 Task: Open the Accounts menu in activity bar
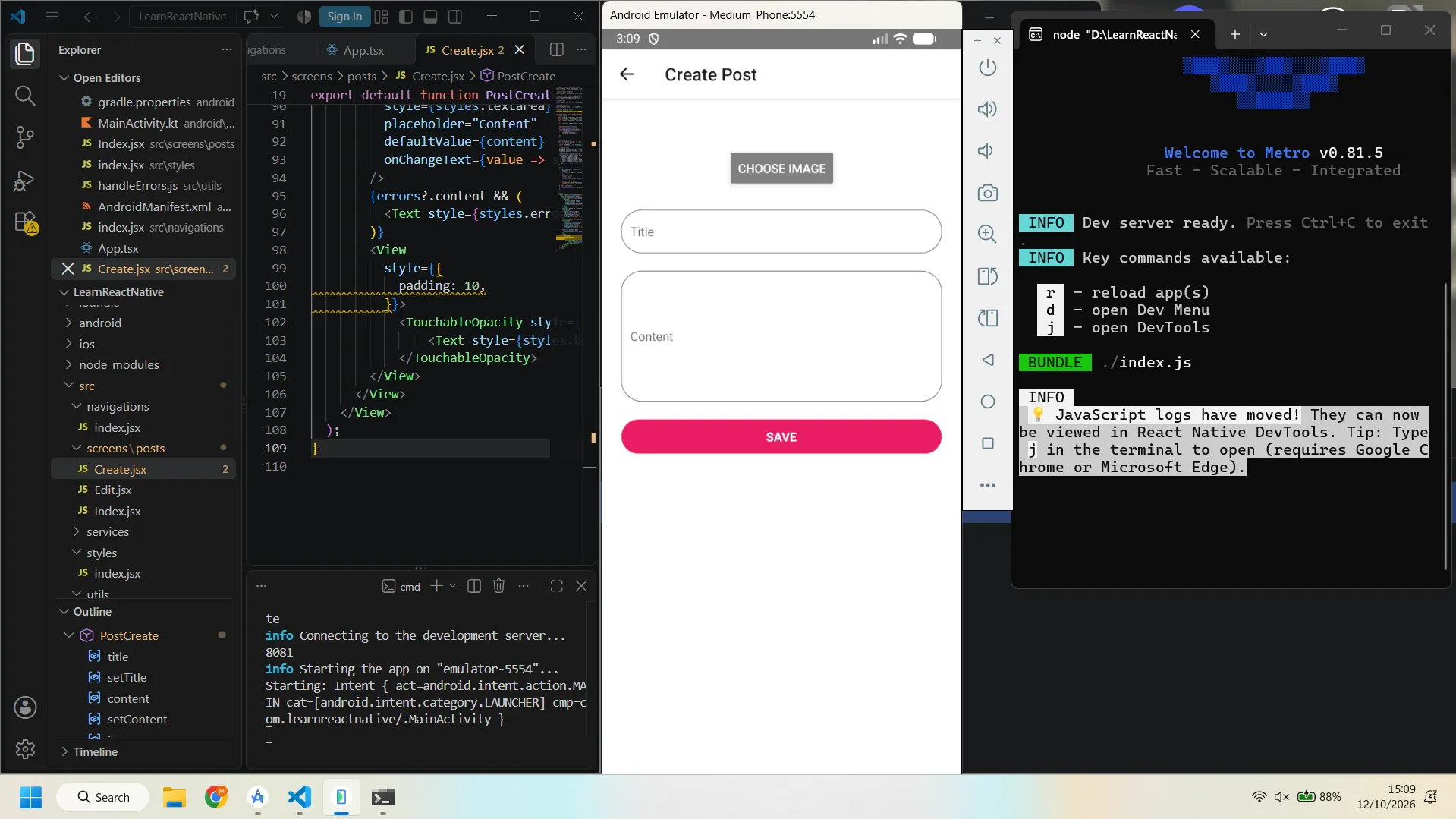pyautogui.click(x=25, y=707)
